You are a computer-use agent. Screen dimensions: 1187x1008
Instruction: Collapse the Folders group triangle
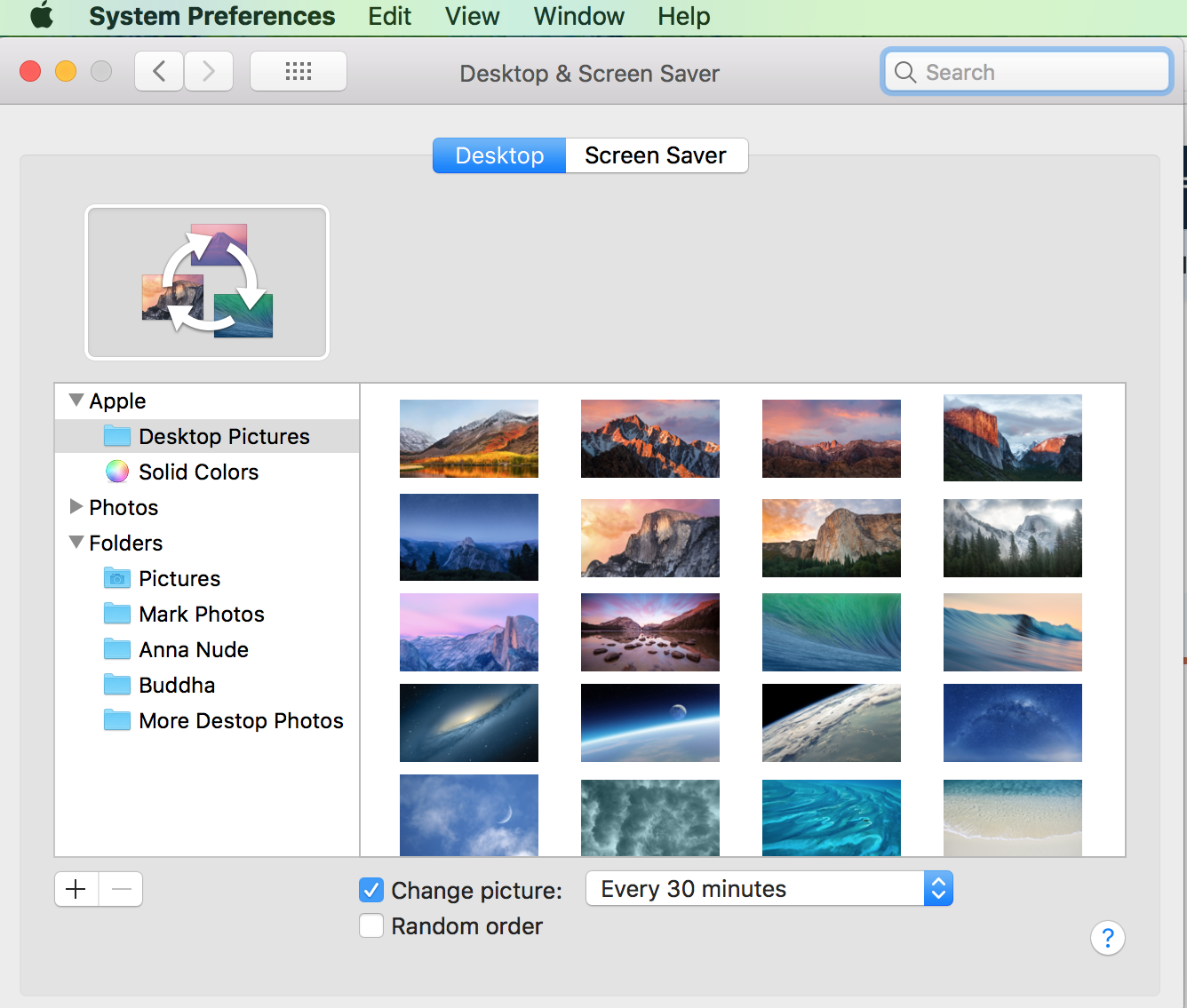pyautogui.click(x=76, y=543)
